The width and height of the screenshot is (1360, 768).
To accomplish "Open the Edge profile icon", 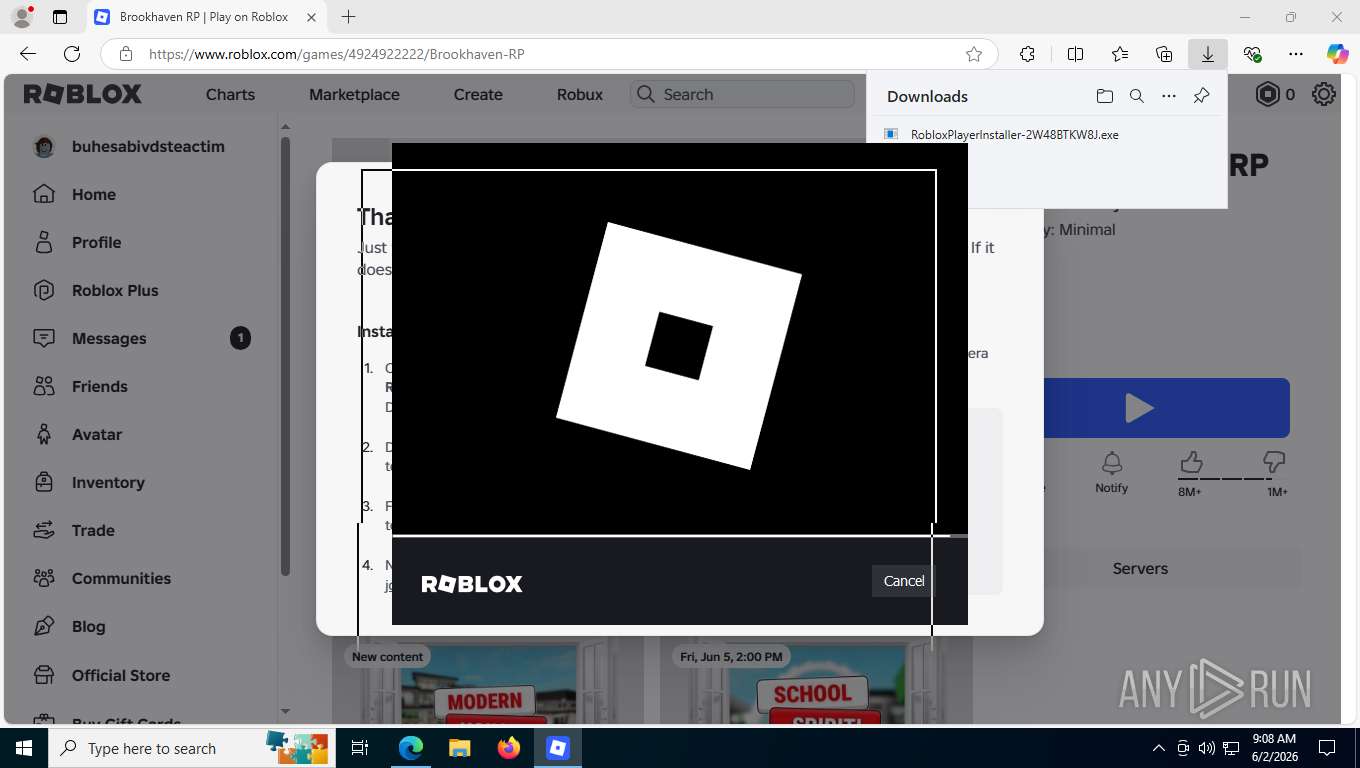I will [21, 17].
